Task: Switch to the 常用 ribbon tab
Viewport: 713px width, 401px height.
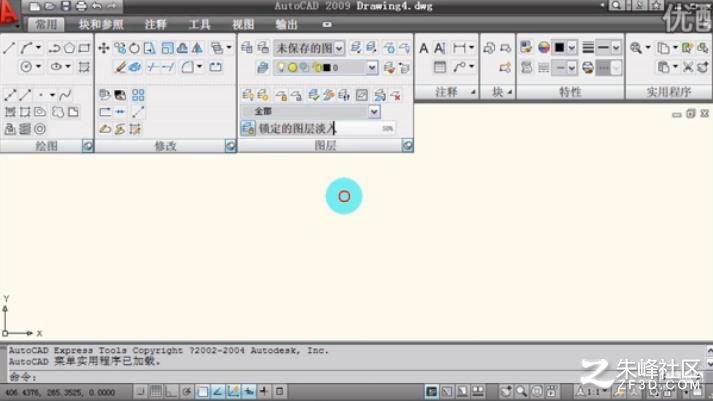Action: pos(46,24)
